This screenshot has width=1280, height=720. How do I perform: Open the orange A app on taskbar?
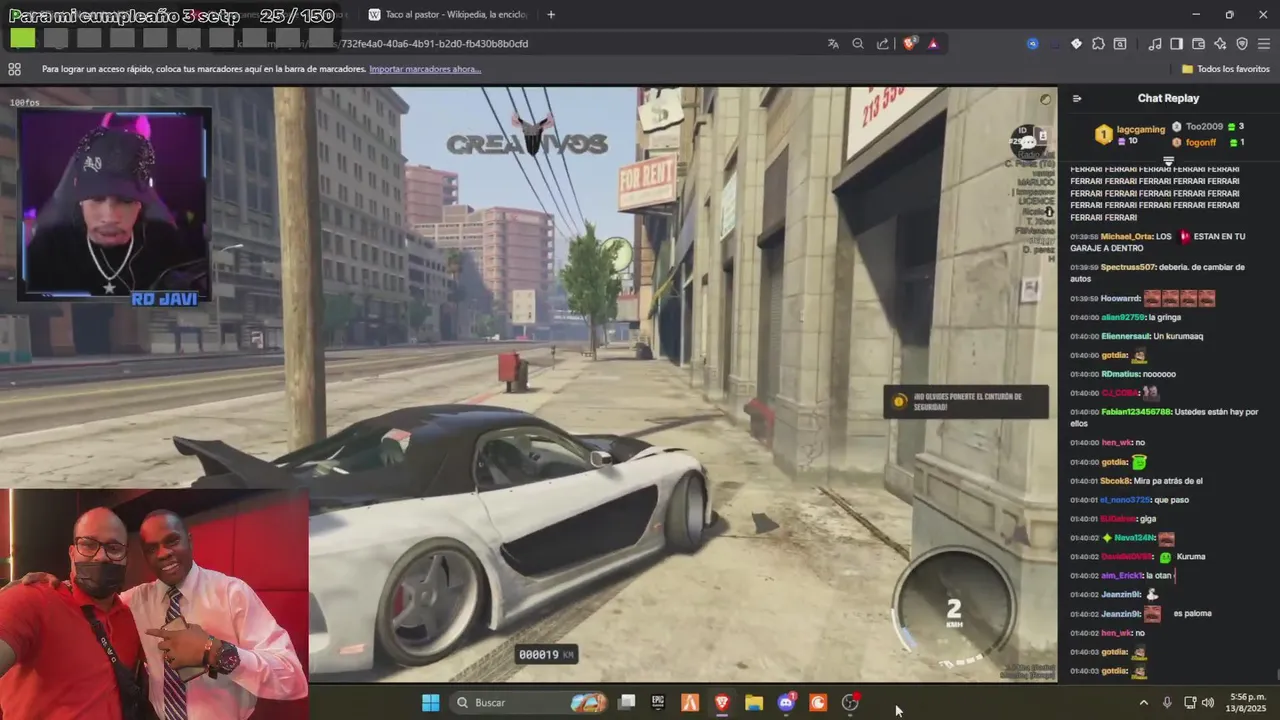click(x=690, y=703)
